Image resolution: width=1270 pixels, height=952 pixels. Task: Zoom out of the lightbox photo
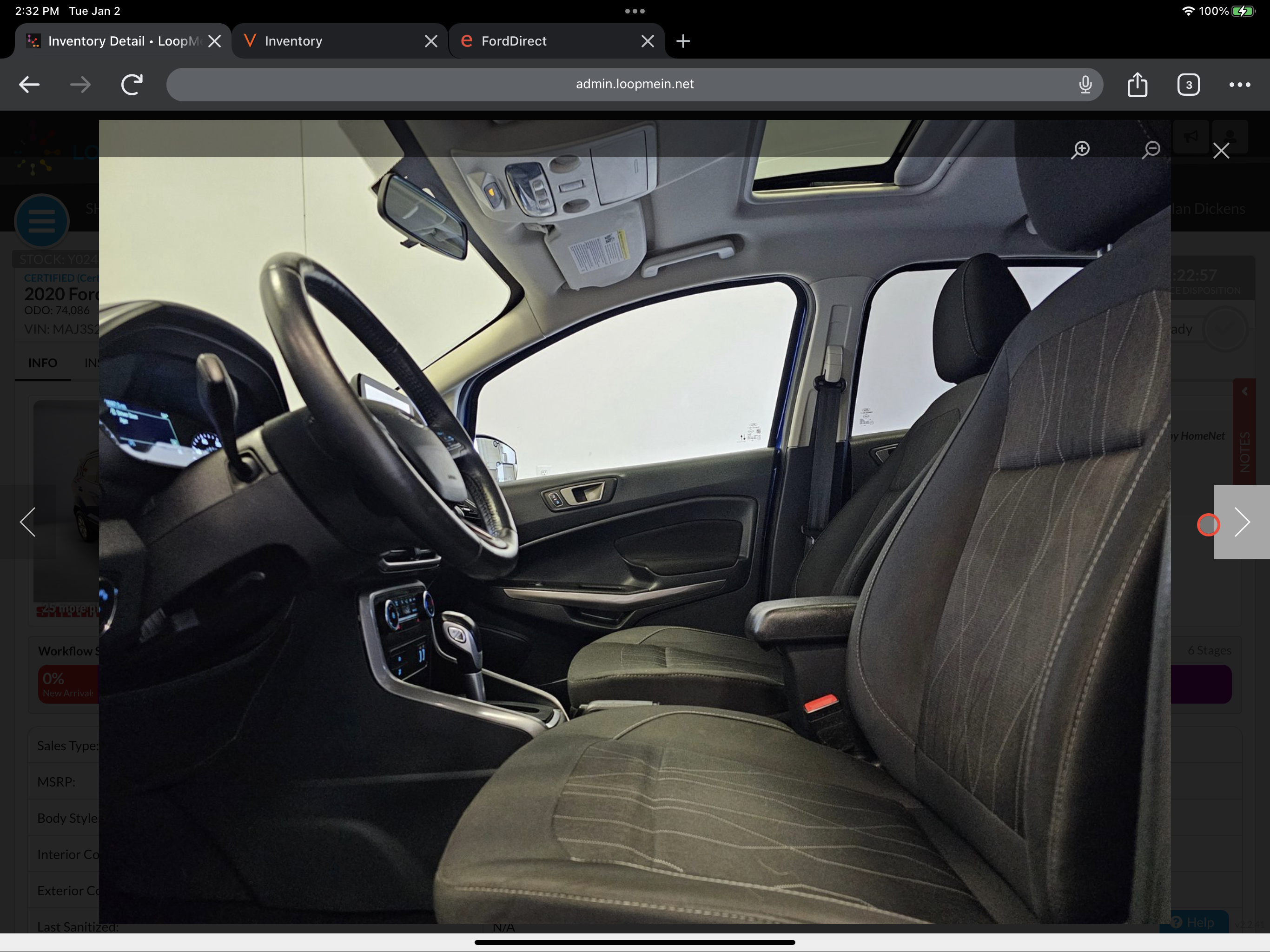click(1151, 150)
